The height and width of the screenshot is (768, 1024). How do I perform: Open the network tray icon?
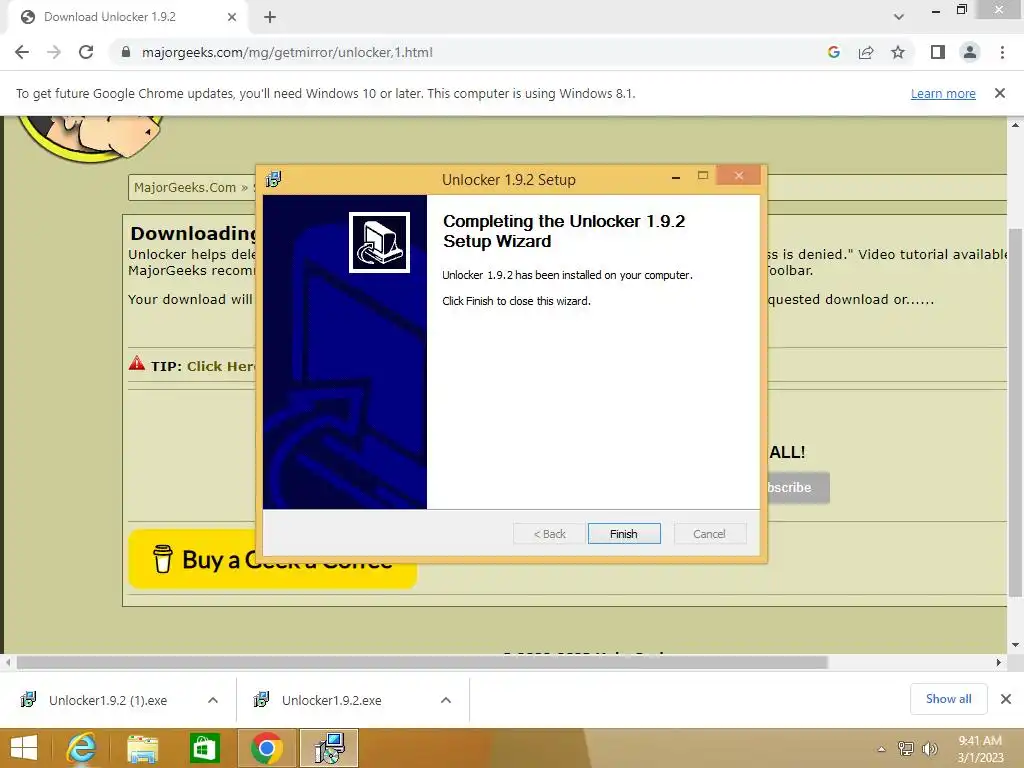(906, 748)
